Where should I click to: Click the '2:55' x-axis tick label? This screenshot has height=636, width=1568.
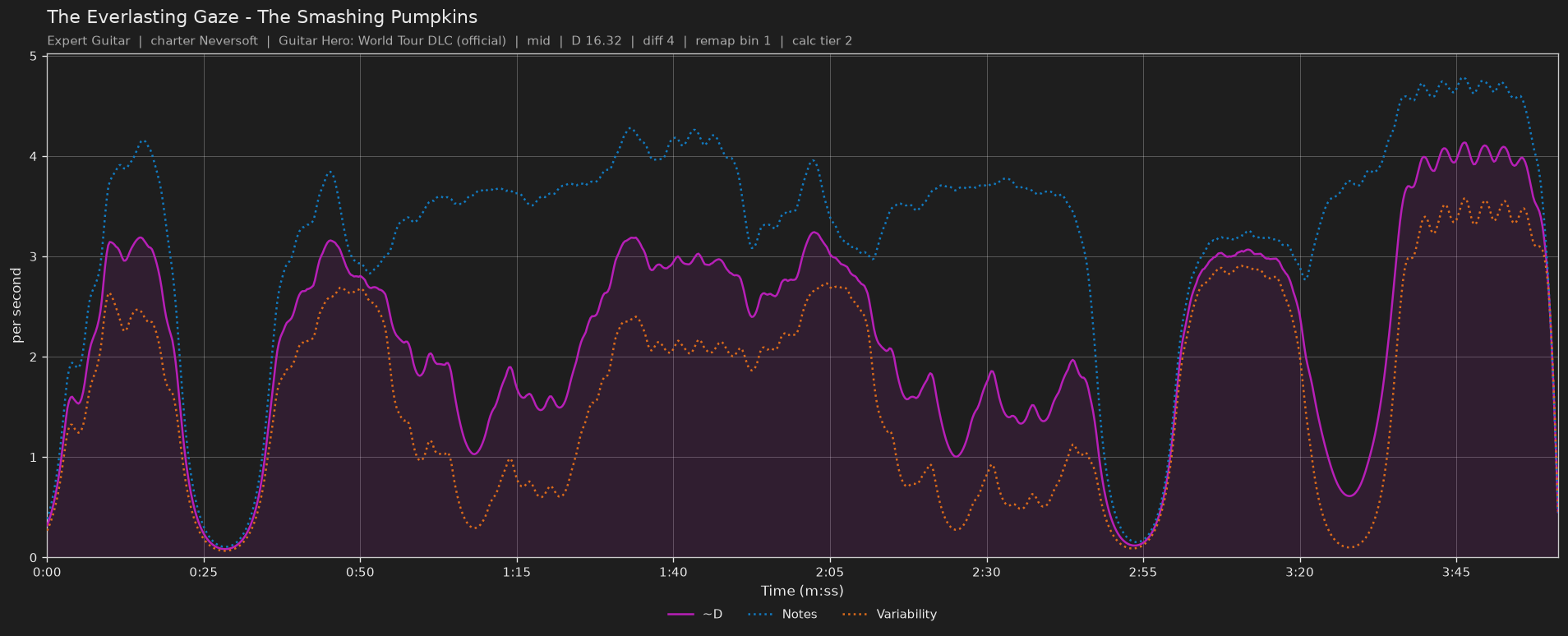click(1143, 572)
